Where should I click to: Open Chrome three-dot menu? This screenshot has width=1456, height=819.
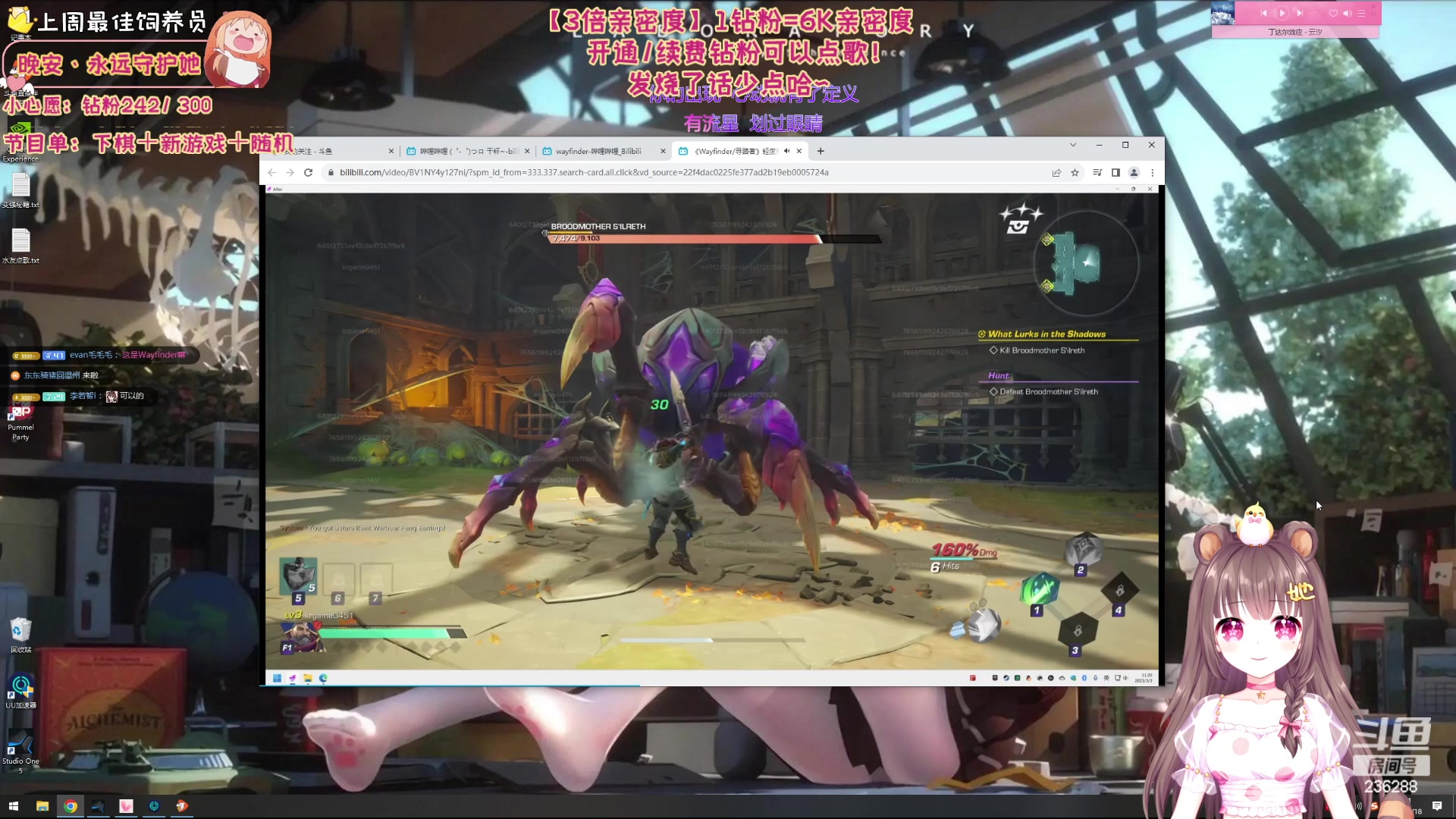coord(1152,173)
